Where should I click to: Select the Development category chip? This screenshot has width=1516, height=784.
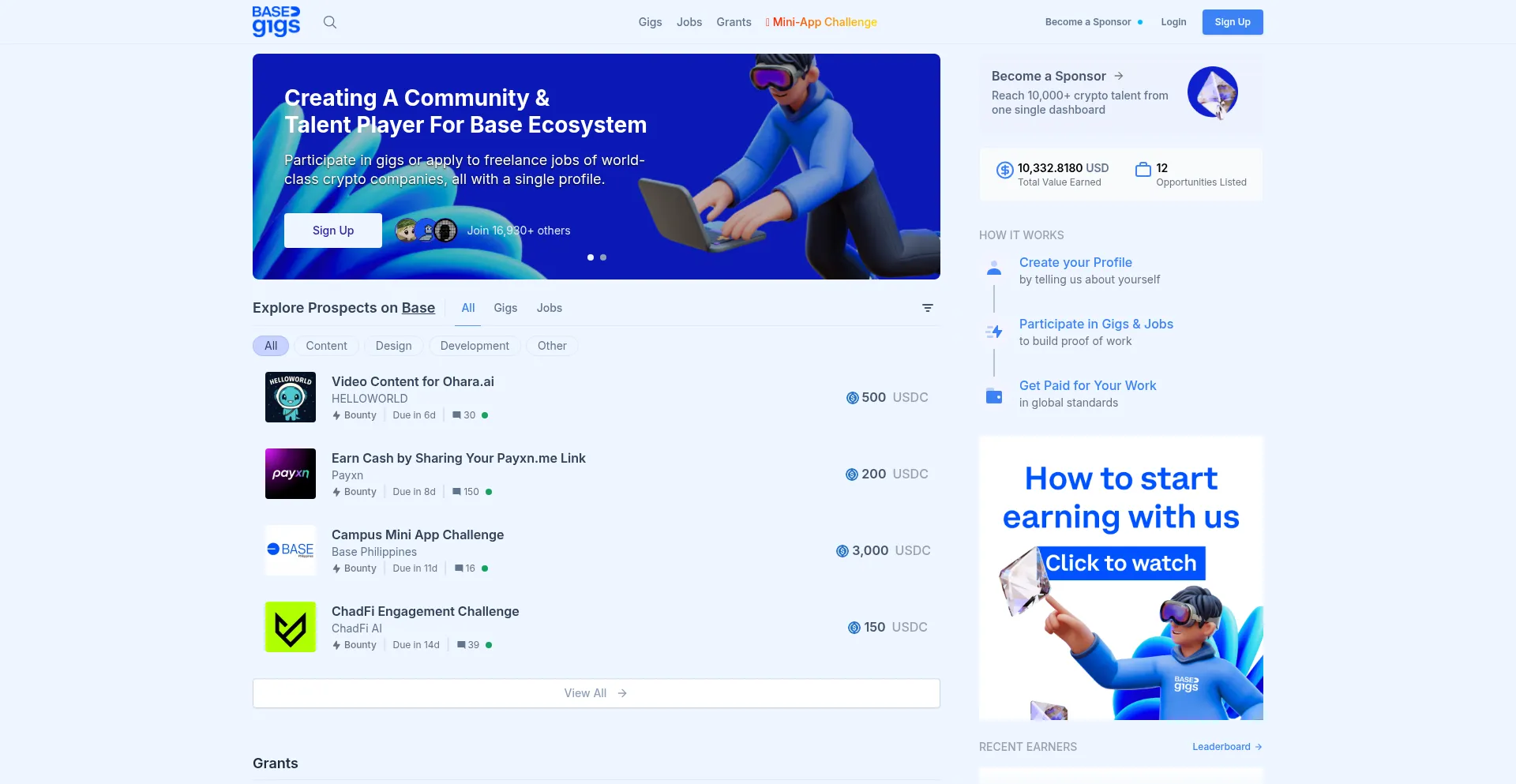475,346
